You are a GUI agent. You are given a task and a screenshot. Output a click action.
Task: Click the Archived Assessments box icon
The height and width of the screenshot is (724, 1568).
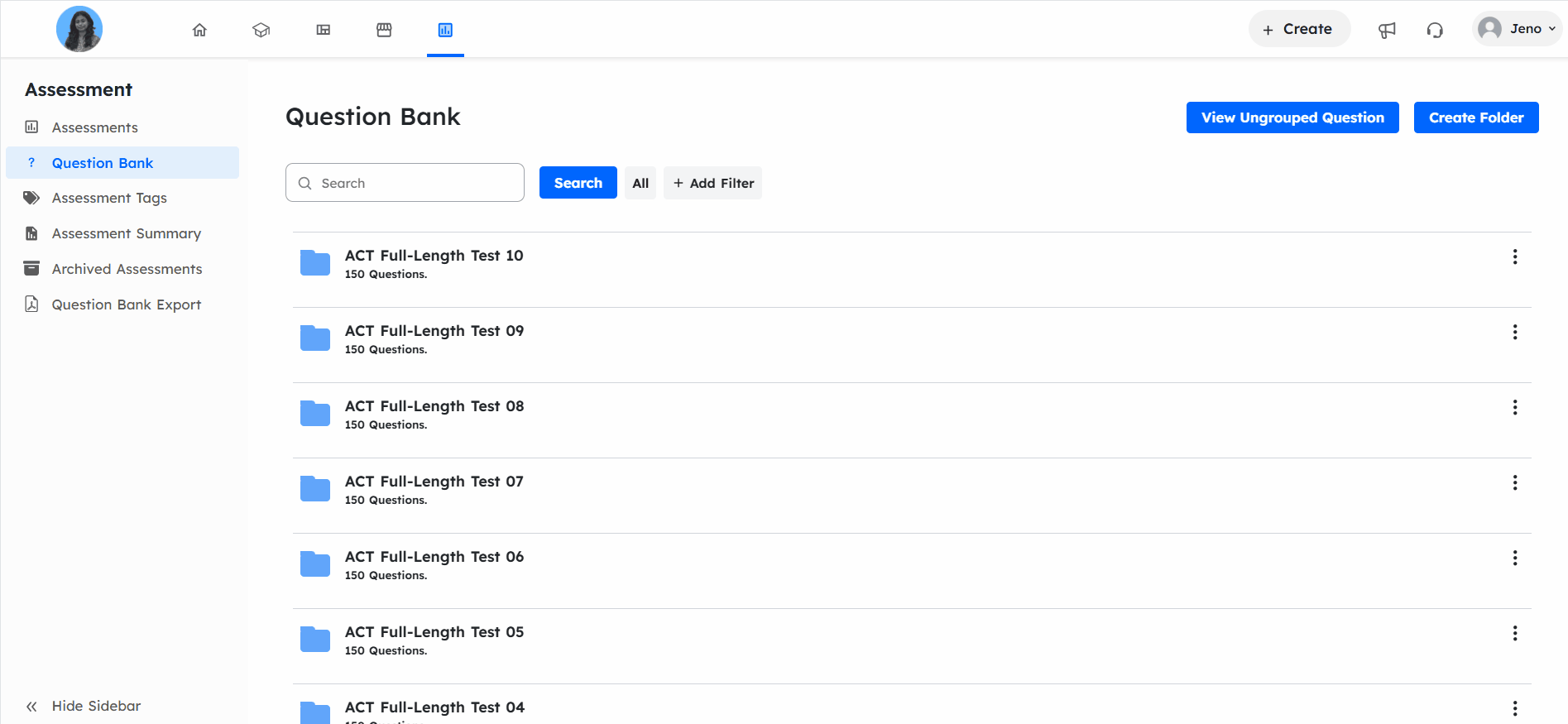click(x=31, y=268)
